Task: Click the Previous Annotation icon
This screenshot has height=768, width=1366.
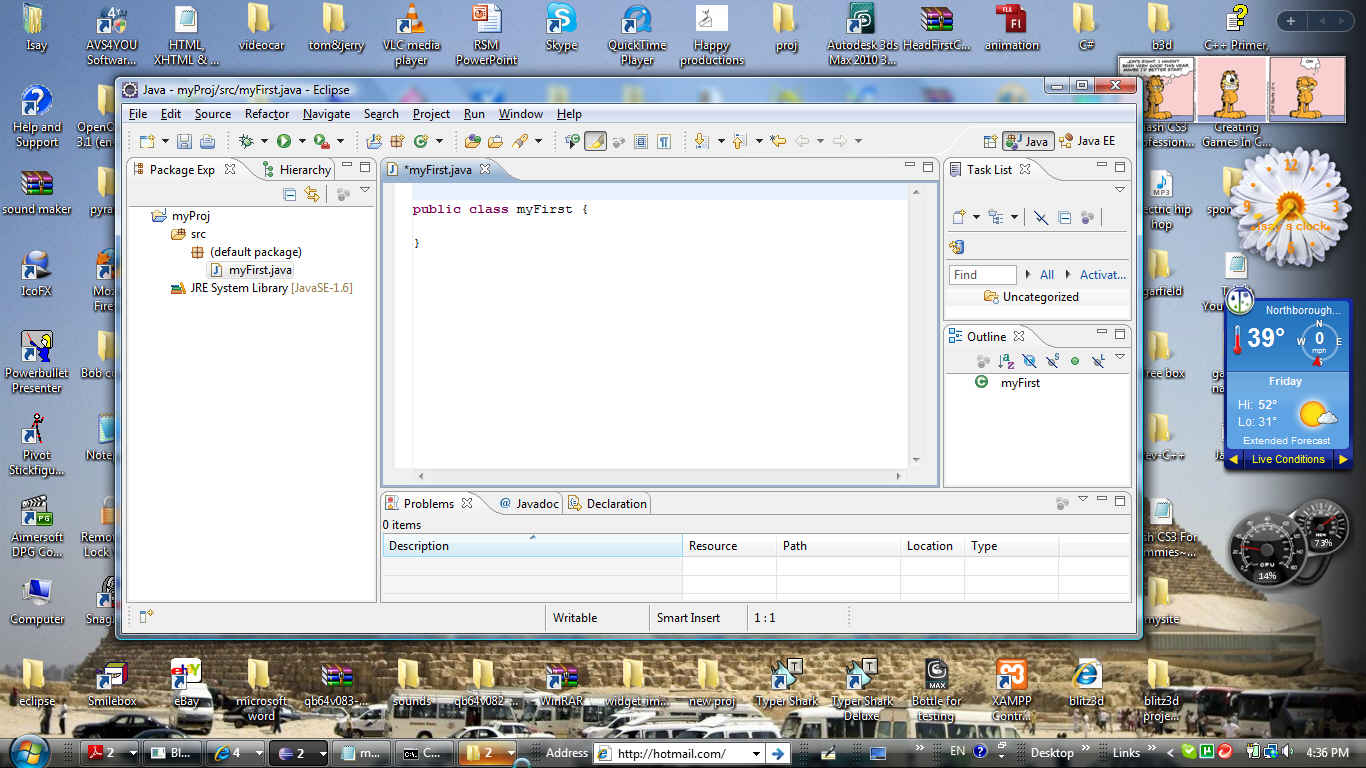Action: (739, 141)
